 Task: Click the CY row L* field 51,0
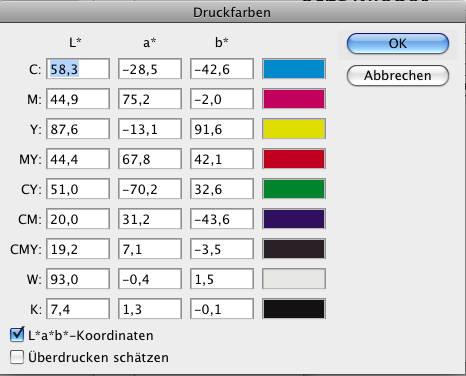78,189
